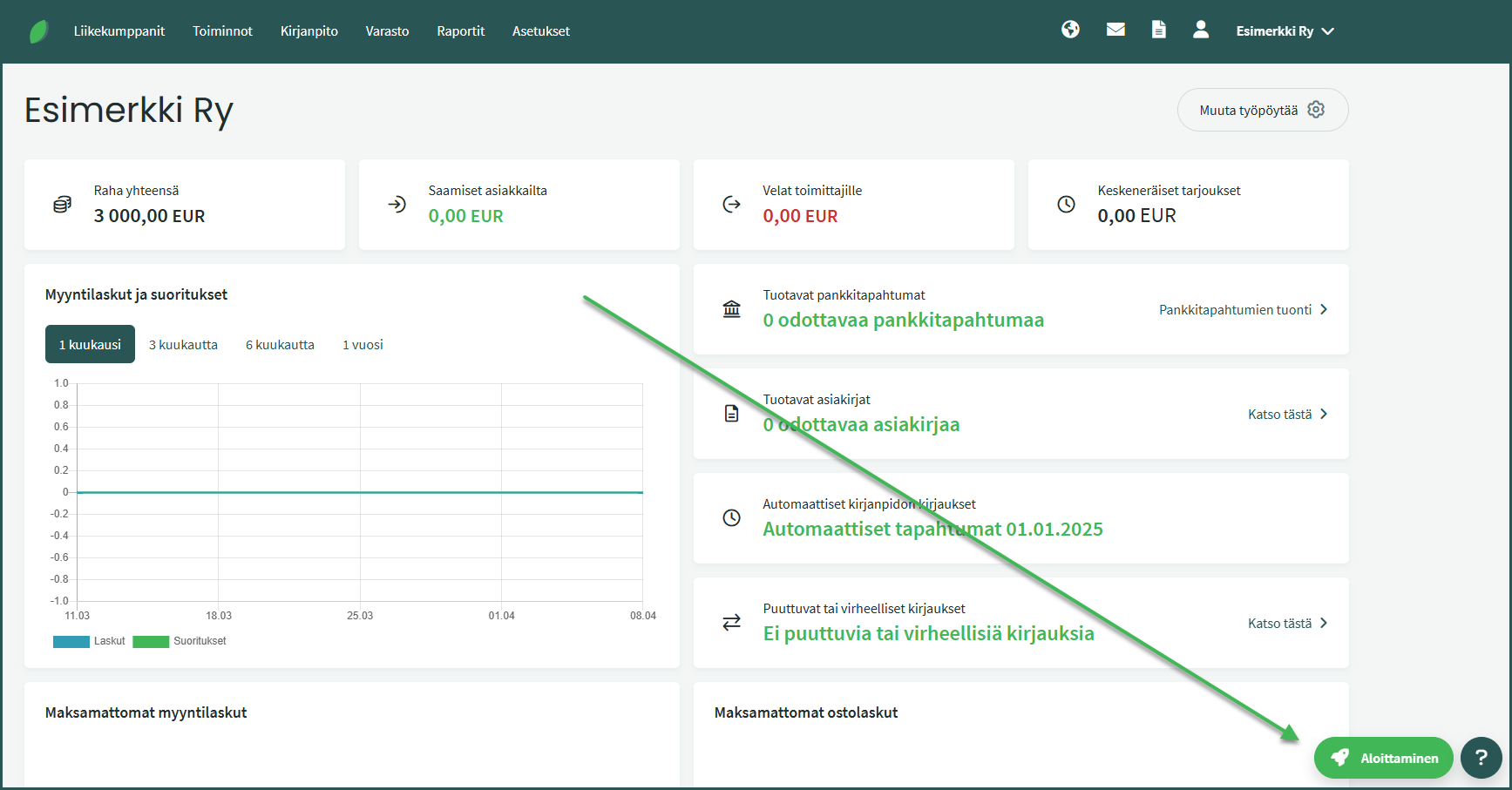
Task: Open the Kirjanpito menu
Action: coord(309,31)
